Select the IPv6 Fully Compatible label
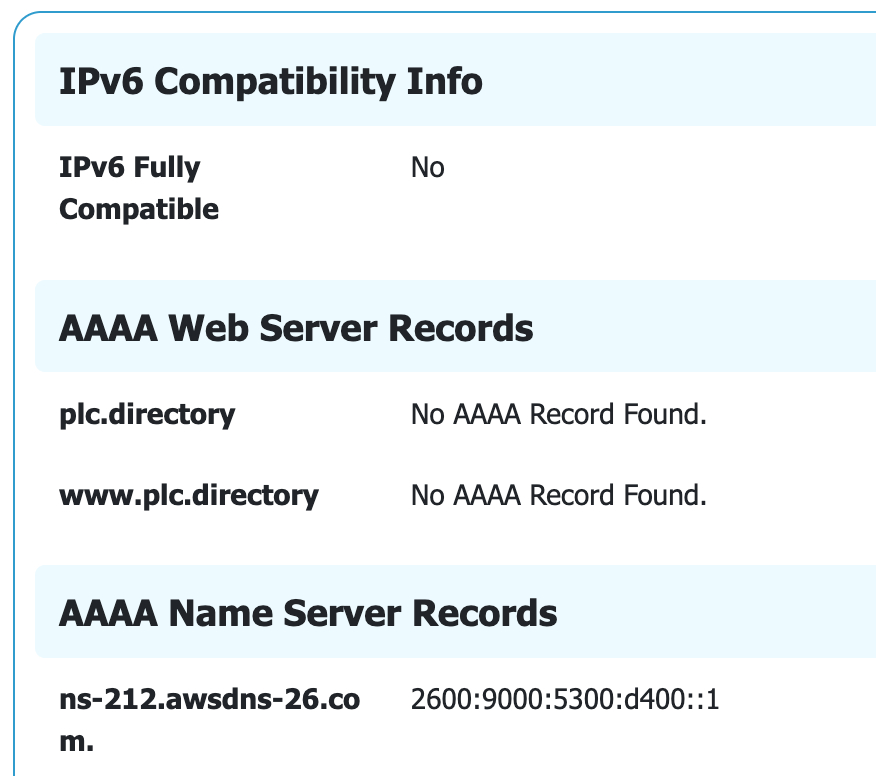The image size is (876, 776). [x=130, y=188]
